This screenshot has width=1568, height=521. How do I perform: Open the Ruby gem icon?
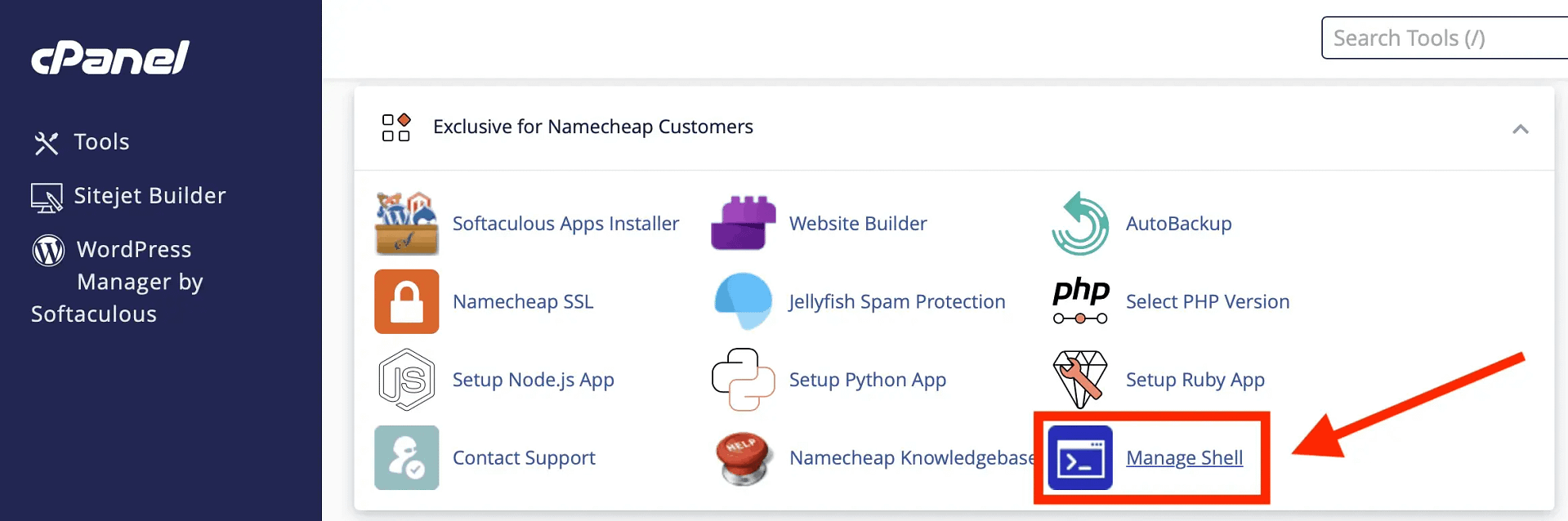tap(1080, 380)
